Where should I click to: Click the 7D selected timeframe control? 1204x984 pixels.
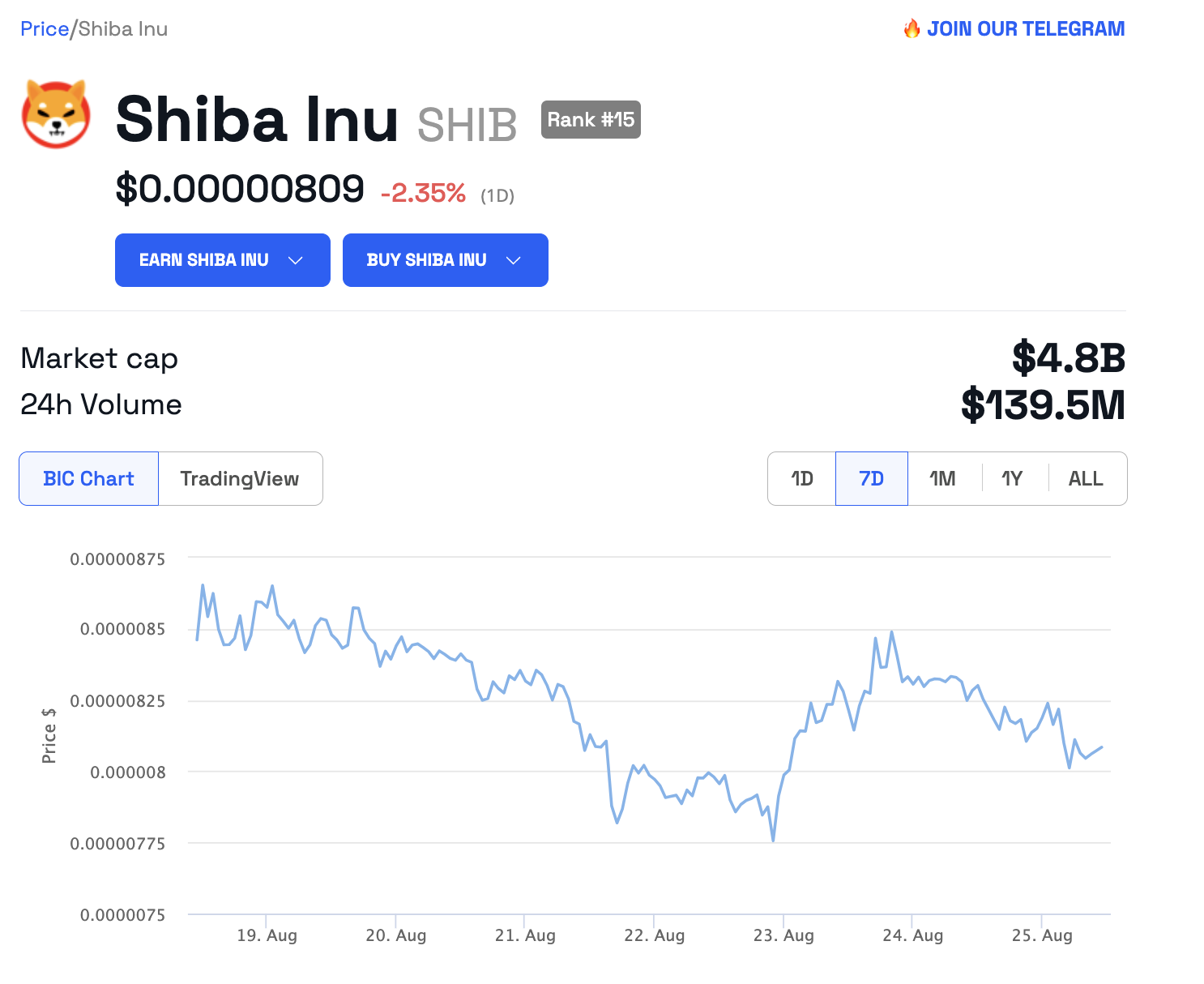[x=871, y=478]
